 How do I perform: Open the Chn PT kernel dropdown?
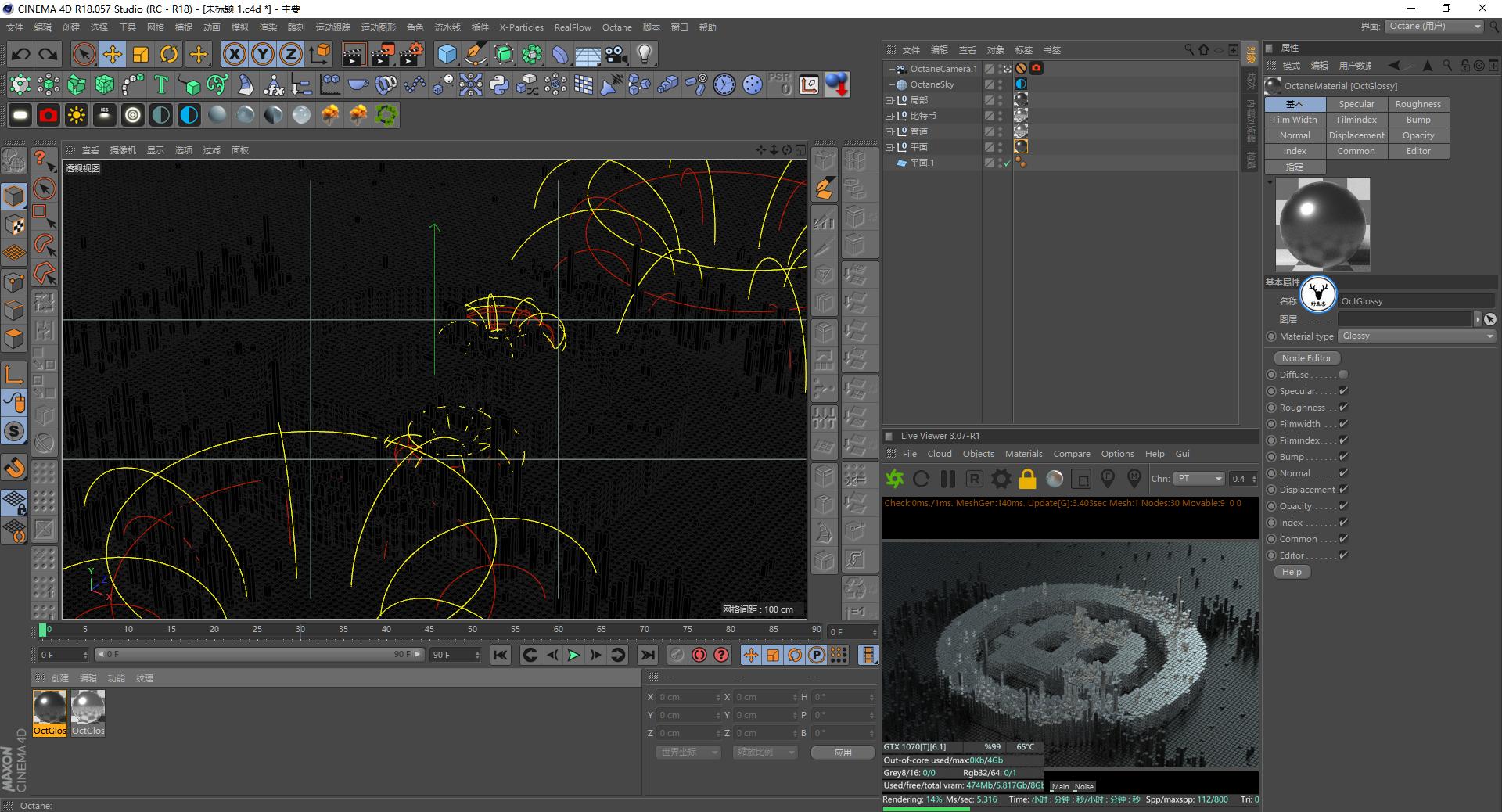click(1198, 478)
